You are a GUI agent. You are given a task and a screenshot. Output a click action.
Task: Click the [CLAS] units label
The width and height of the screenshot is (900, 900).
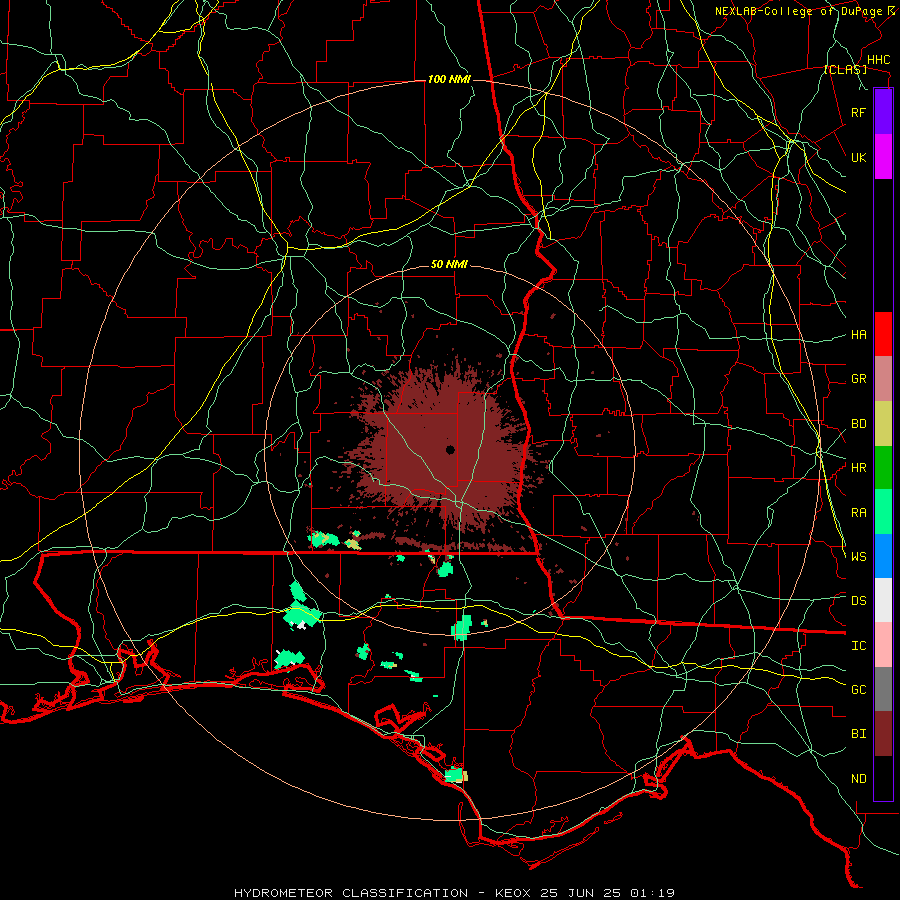pos(845,70)
